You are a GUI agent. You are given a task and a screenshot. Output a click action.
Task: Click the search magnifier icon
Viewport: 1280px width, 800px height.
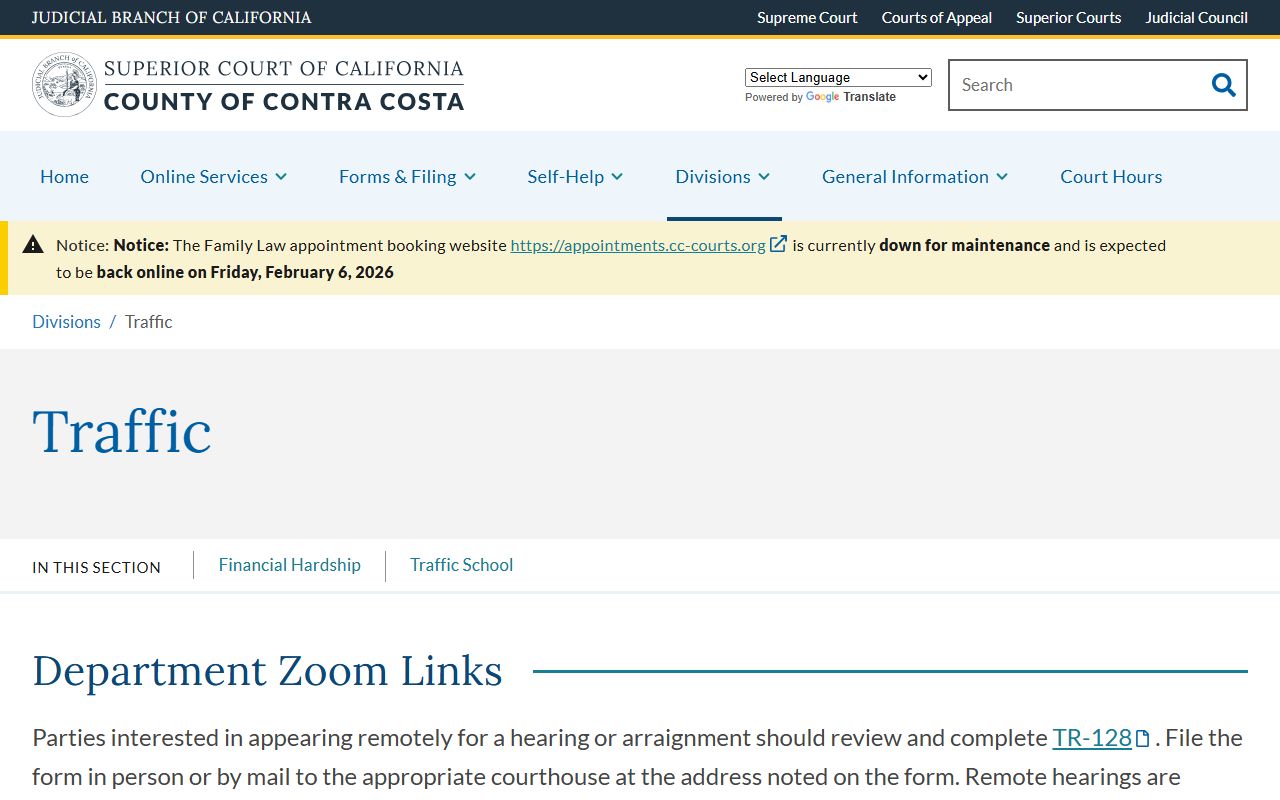click(x=1223, y=85)
